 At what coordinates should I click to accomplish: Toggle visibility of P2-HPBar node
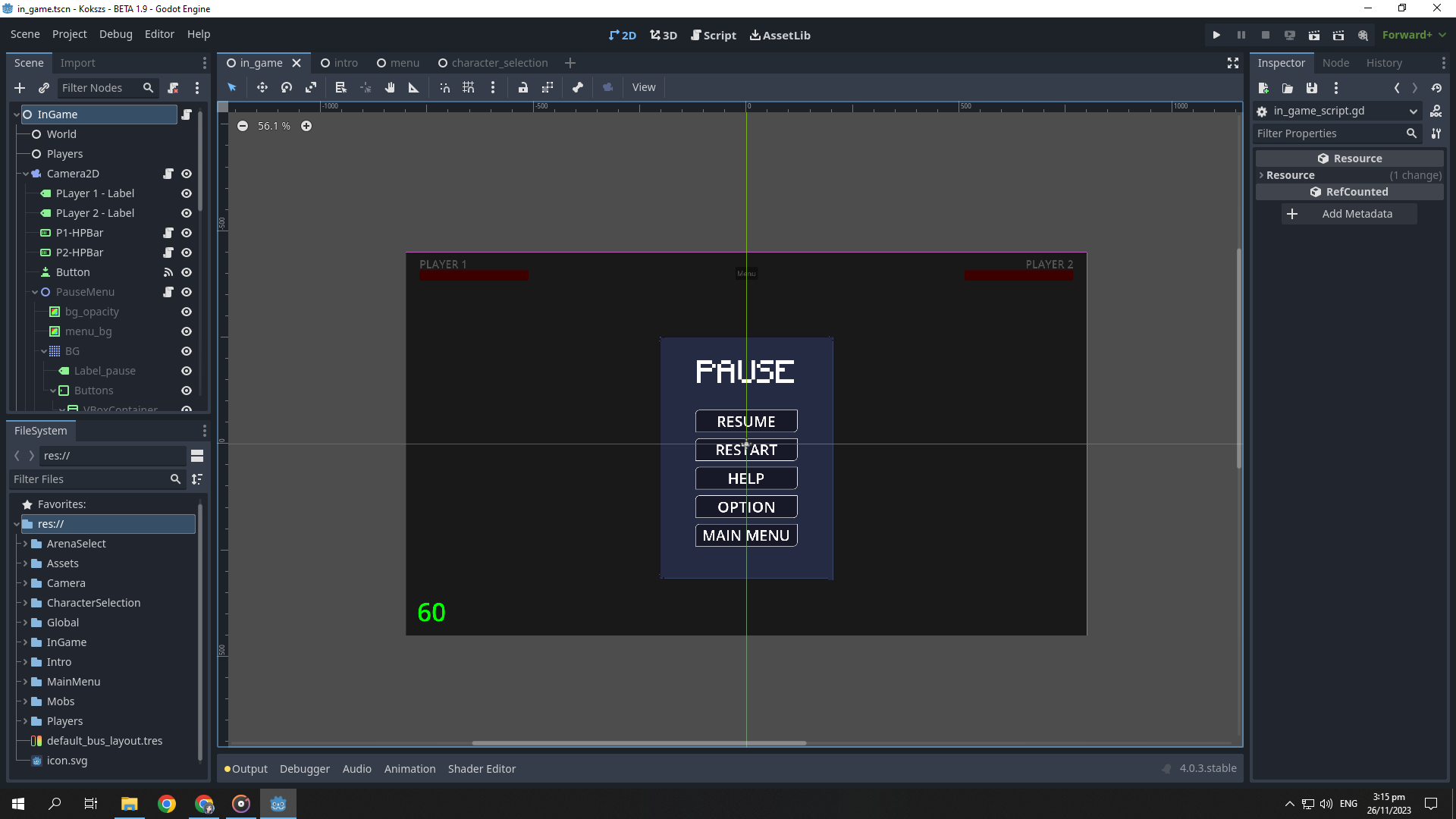(x=187, y=253)
